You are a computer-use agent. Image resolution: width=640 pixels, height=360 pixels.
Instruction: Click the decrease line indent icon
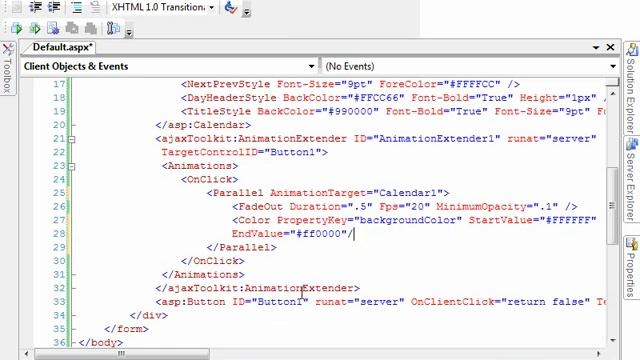point(36,7)
